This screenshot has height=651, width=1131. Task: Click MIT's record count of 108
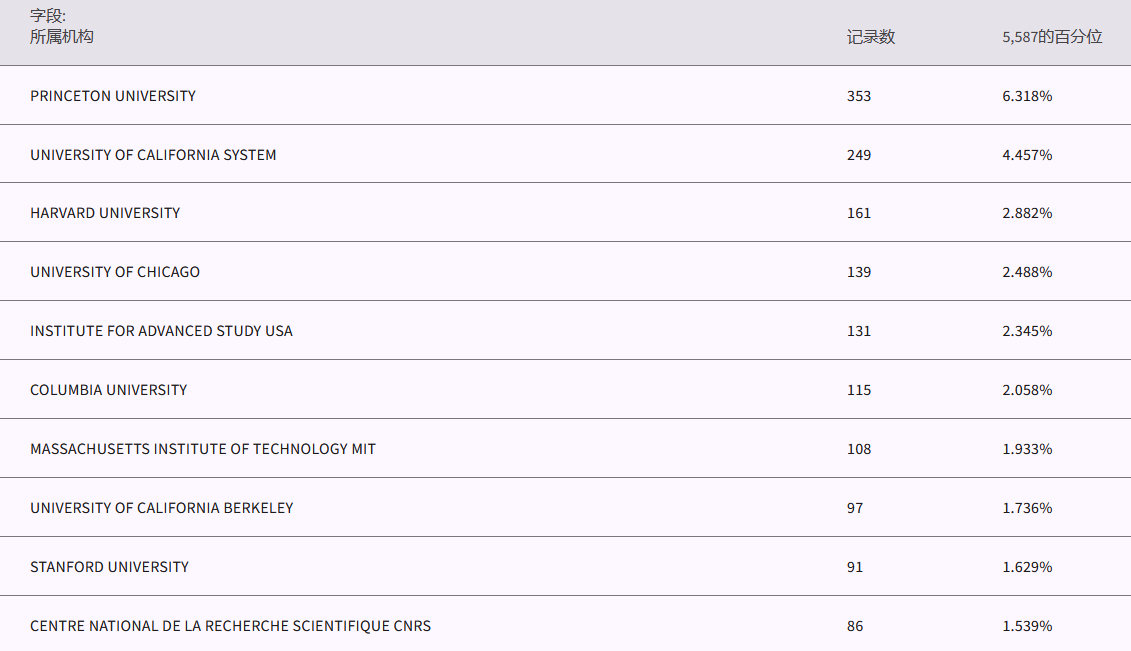click(x=859, y=449)
